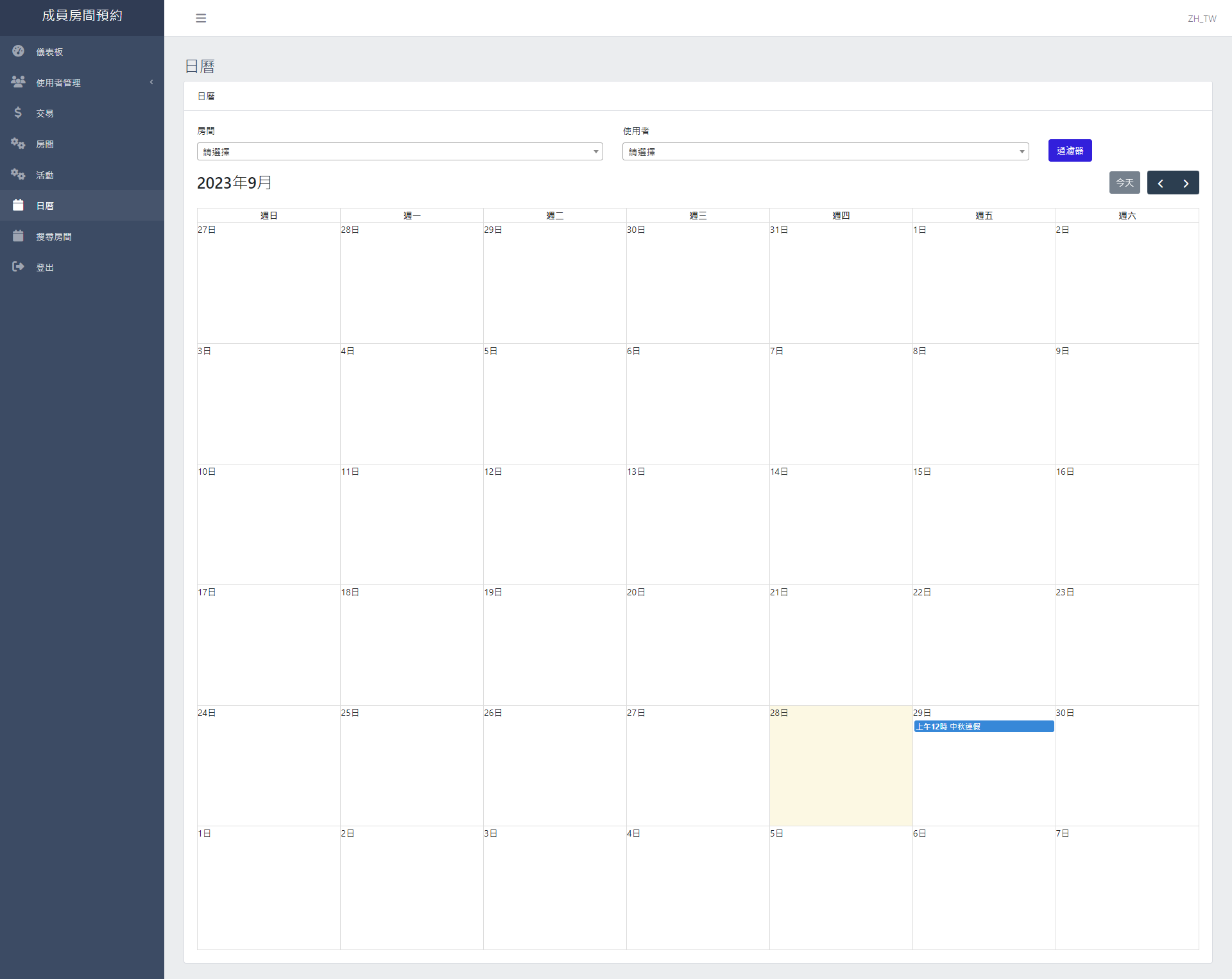Click the 13日 date label
The image size is (1232, 979).
(635, 472)
